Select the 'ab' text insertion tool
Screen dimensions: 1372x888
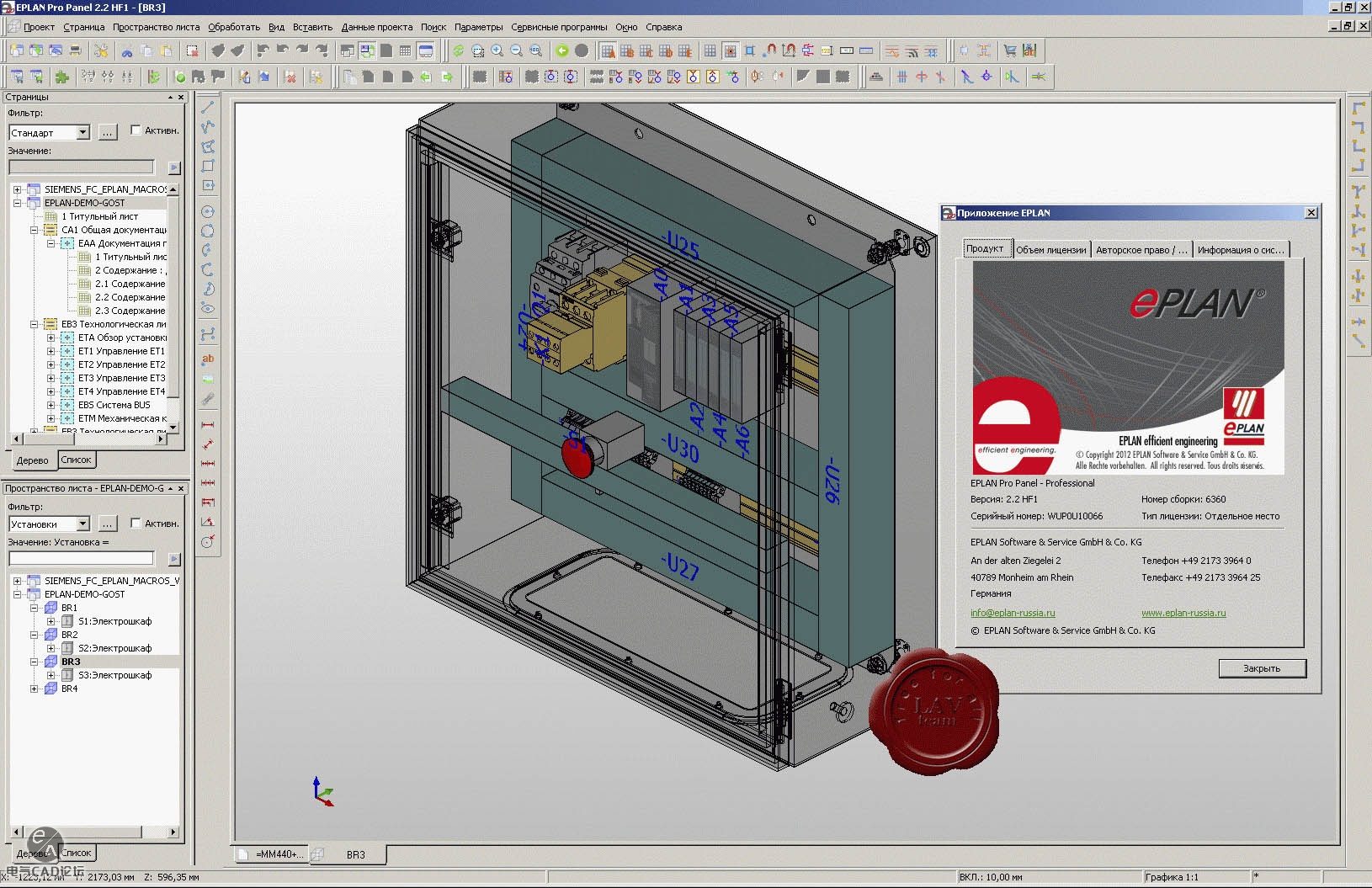tap(208, 359)
